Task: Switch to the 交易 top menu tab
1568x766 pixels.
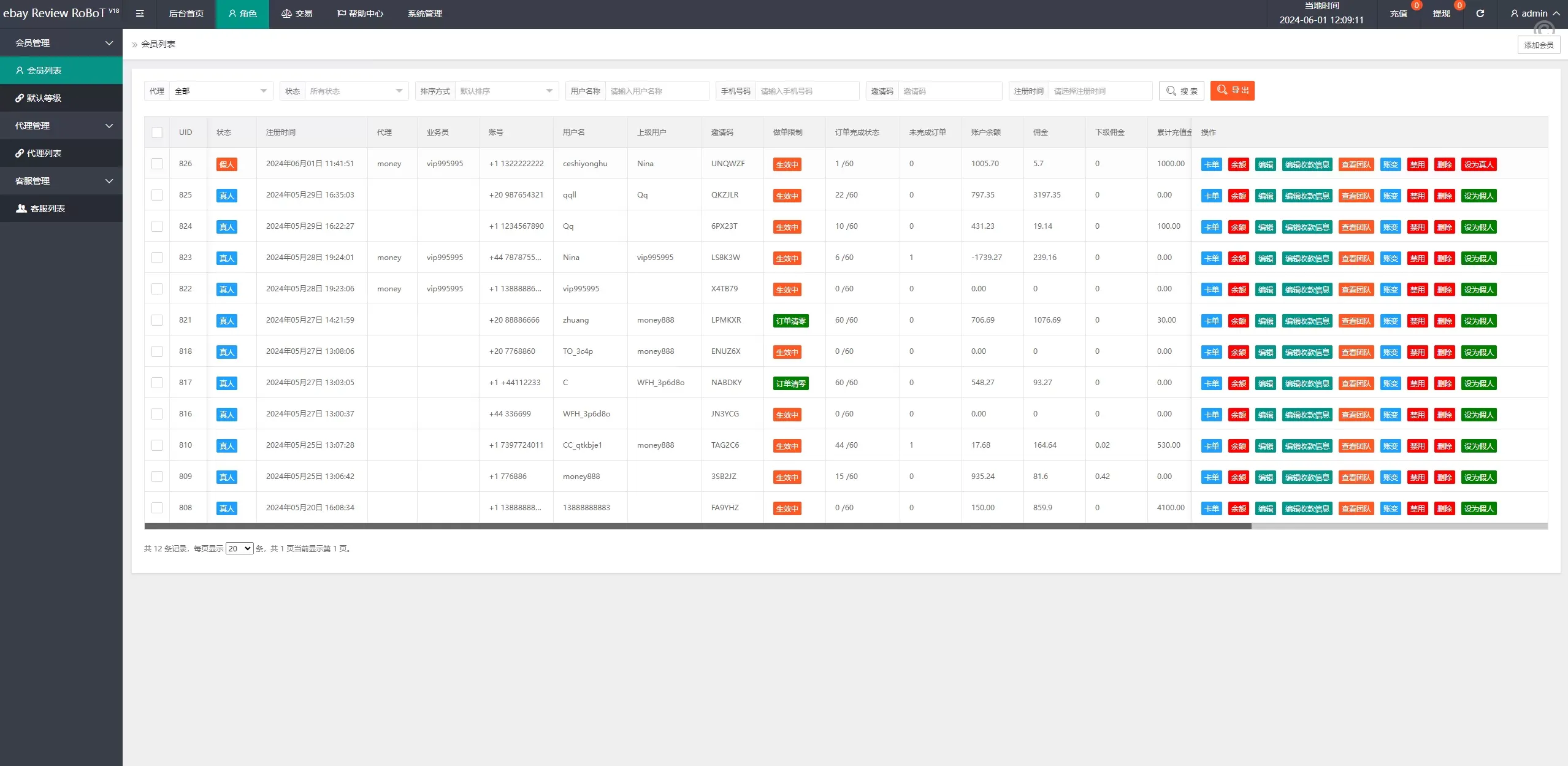Action: point(297,13)
